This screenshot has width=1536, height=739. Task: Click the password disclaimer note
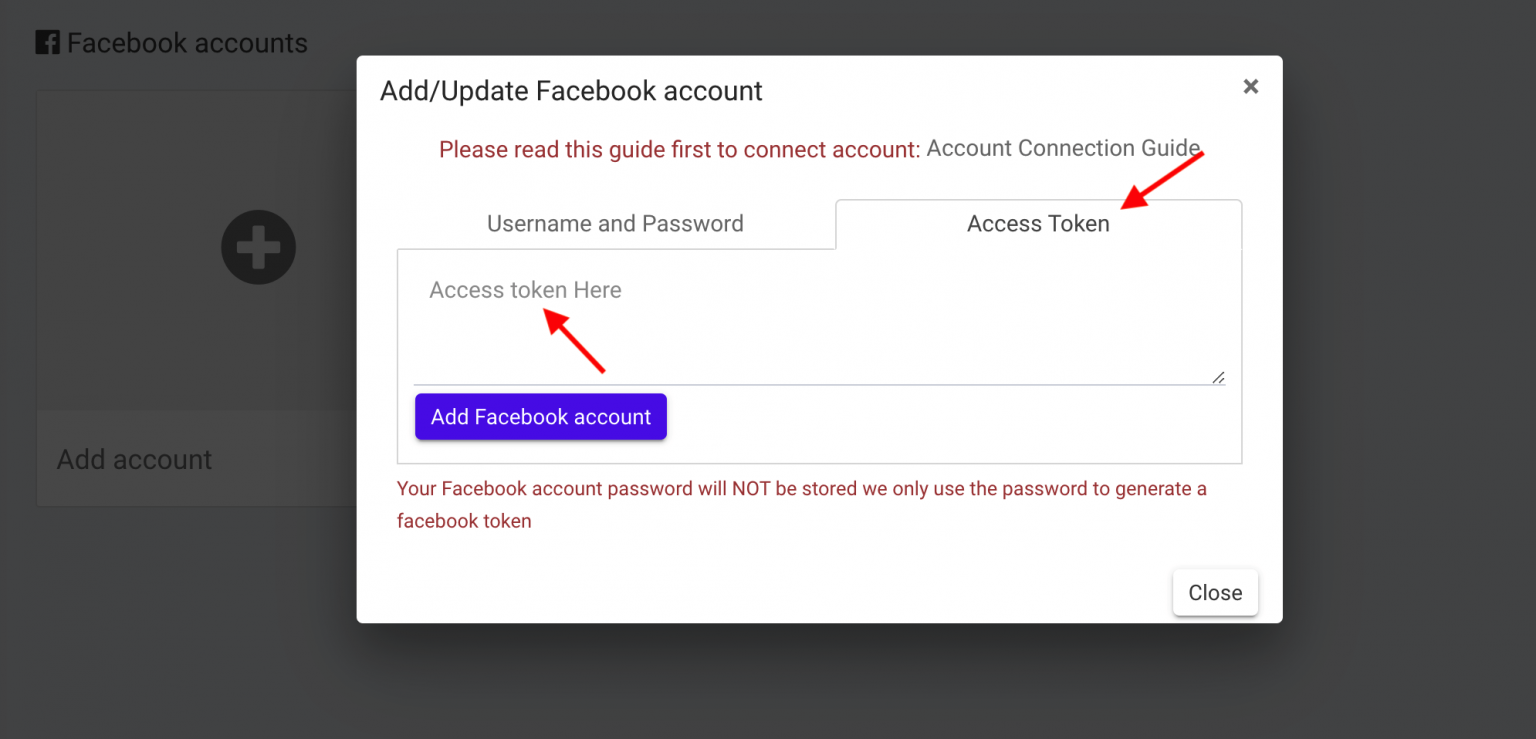(800, 503)
